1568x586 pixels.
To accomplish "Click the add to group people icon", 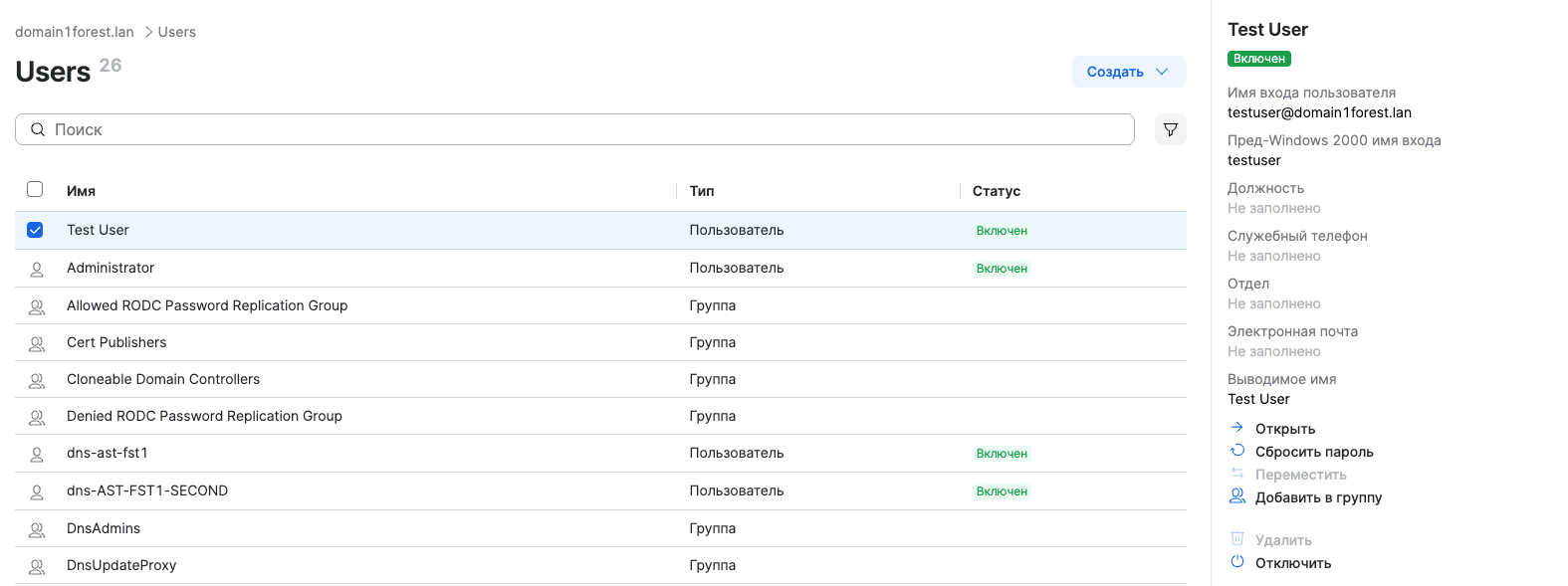I will 1237,496.
